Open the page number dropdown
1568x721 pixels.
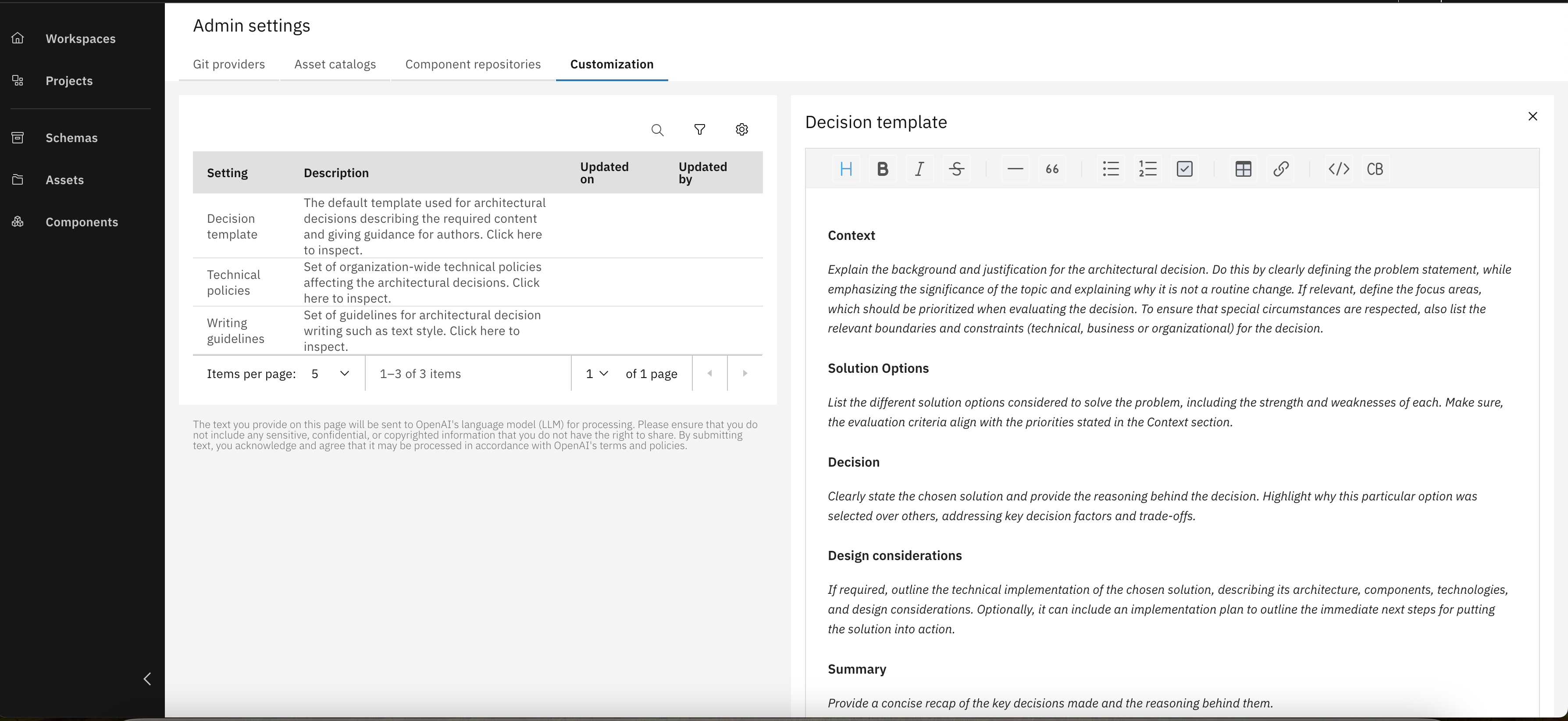[x=596, y=373]
